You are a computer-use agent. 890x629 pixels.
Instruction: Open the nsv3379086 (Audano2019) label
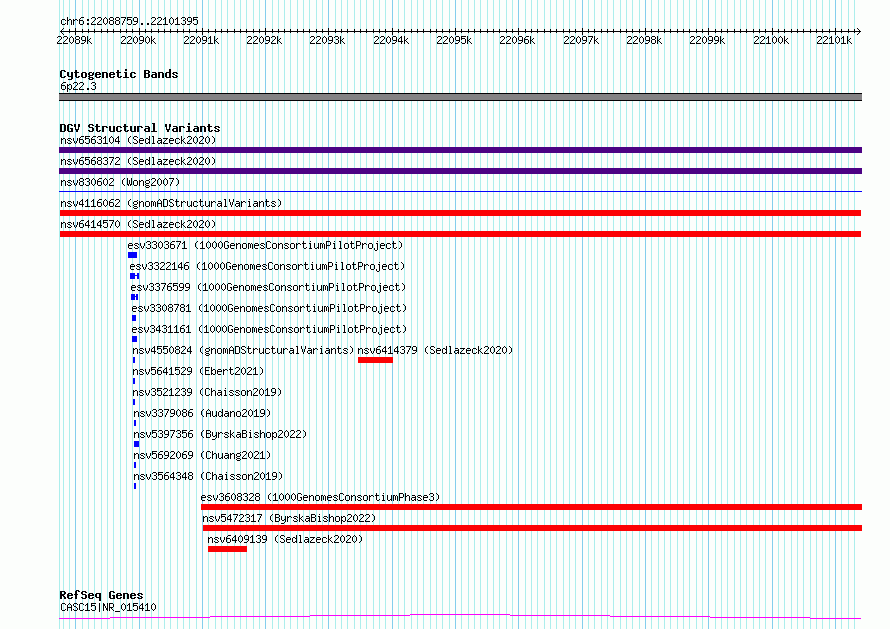tap(202, 413)
